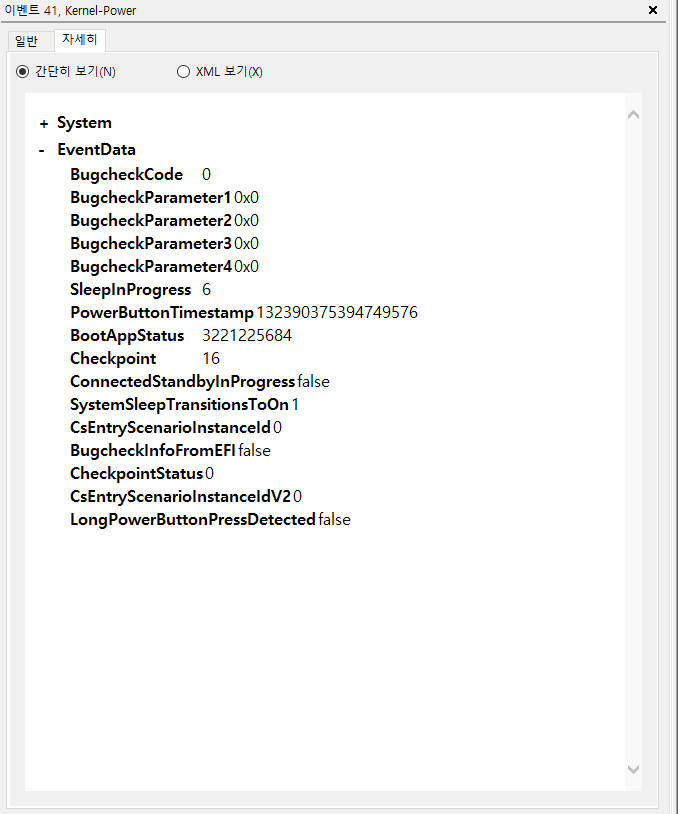Select the XML 보기 radio button
This screenshot has height=814, width=678.
183,72
